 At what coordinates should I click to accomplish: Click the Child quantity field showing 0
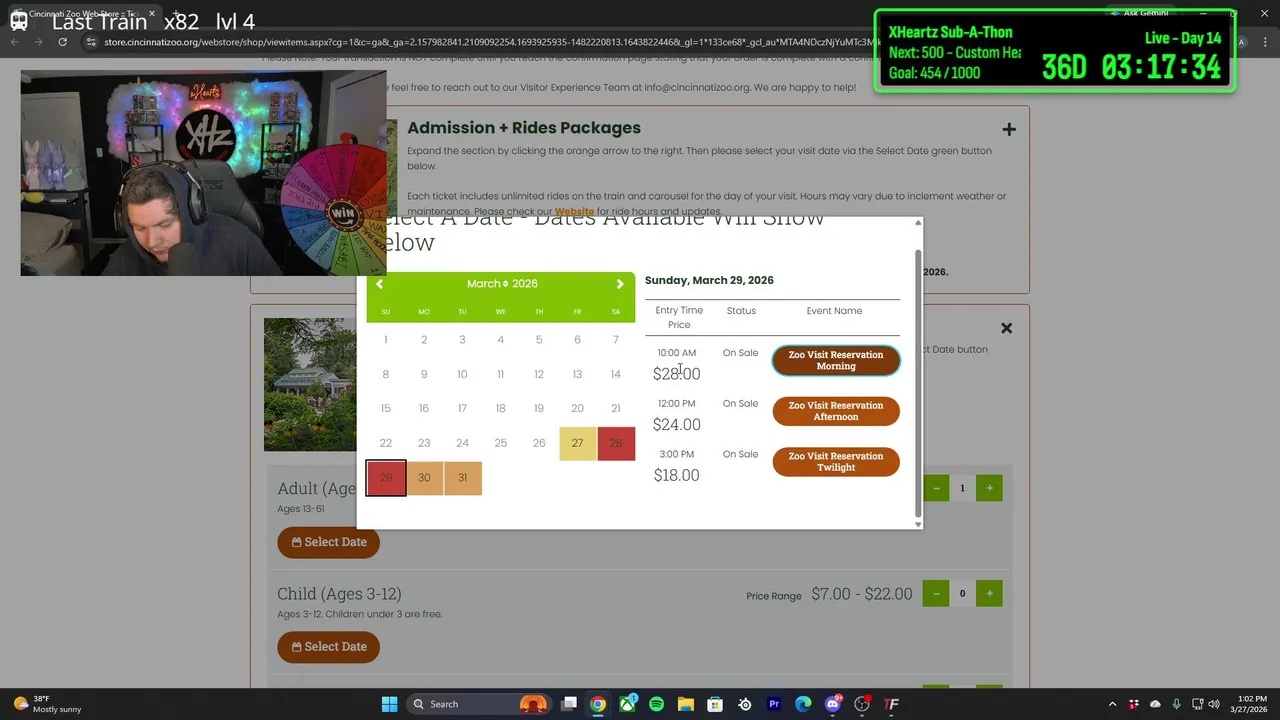[x=962, y=594]
